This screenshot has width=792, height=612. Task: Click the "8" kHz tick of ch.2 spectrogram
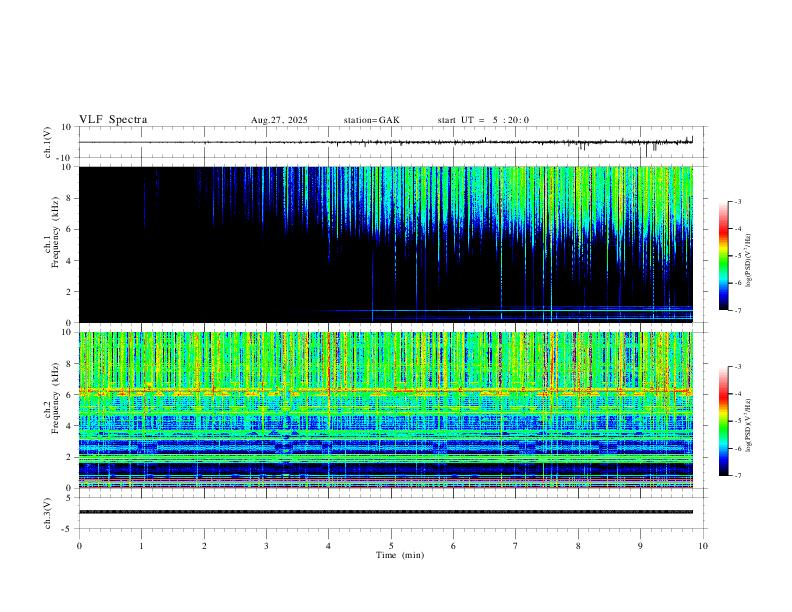(x=70, y=364)
